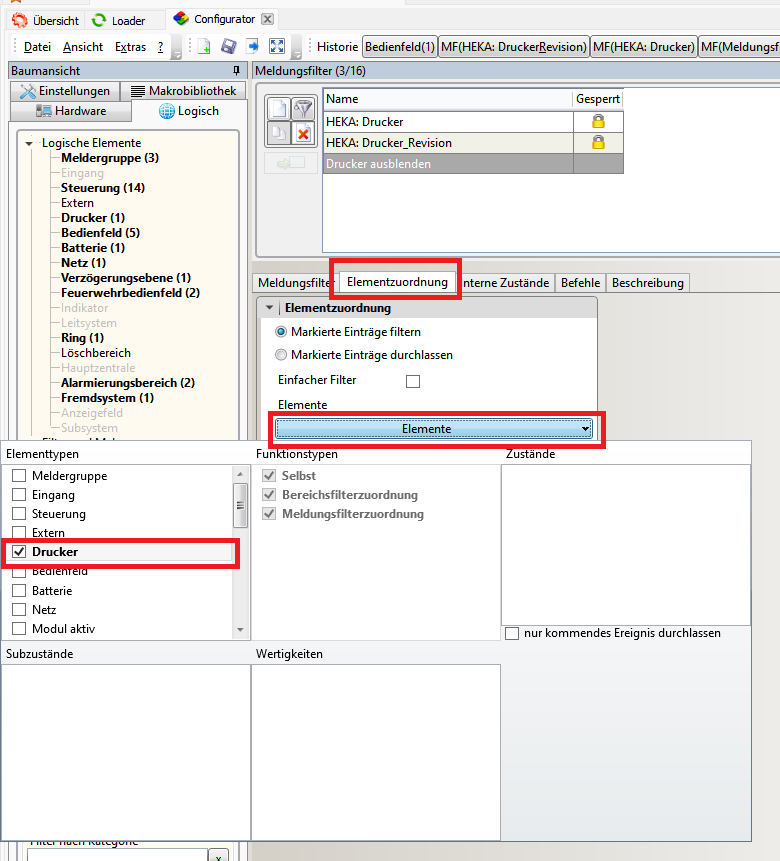Click history button MF(HEKA: Drucker)
Viewport: 780px width, 861px height.
pyautogui.click(x=644, y=47)
